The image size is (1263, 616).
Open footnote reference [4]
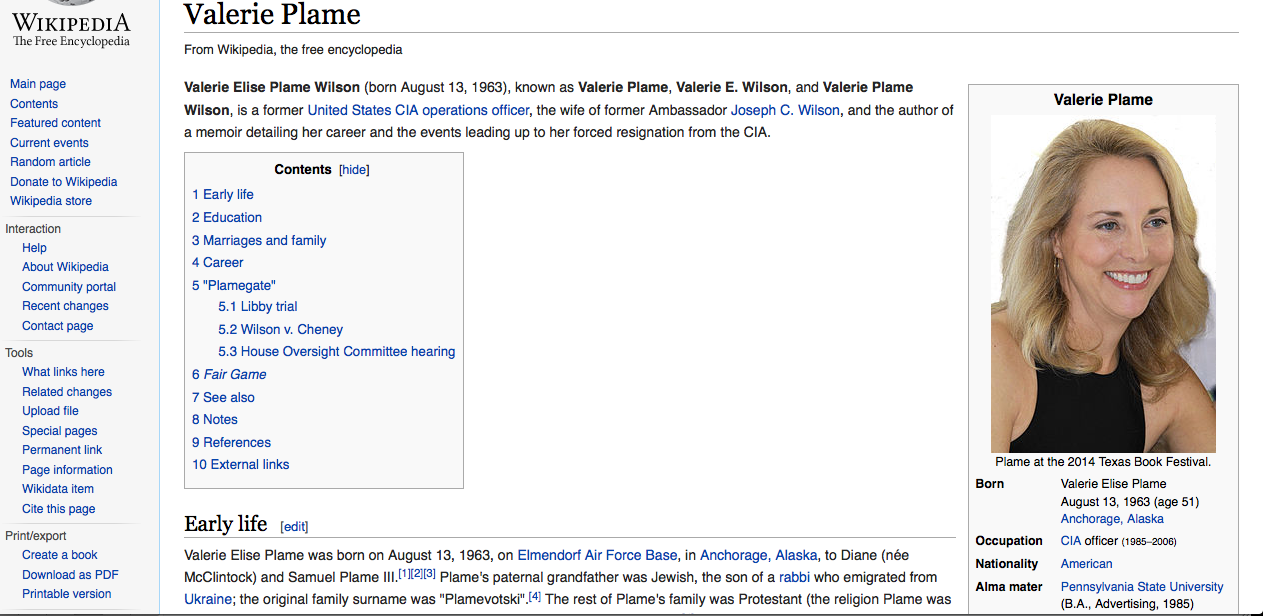535,596
